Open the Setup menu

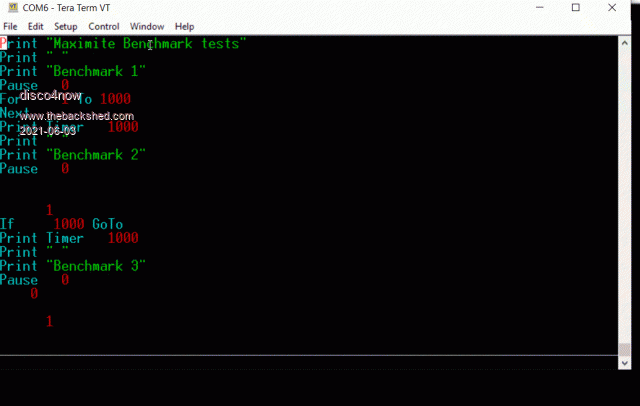click(66, 27)
